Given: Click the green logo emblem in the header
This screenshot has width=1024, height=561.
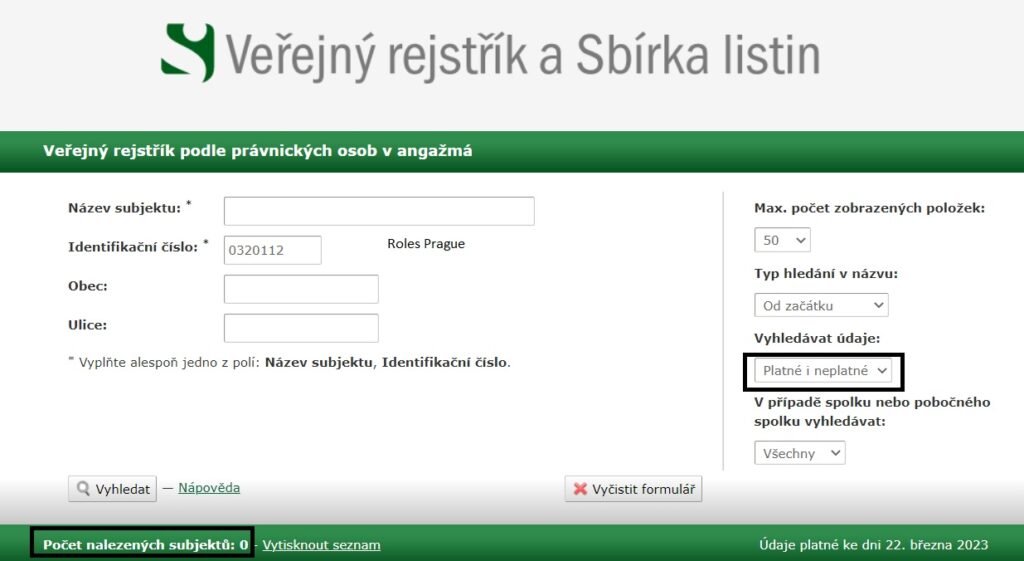Looking at the screenshot, I should coord(188,53).
